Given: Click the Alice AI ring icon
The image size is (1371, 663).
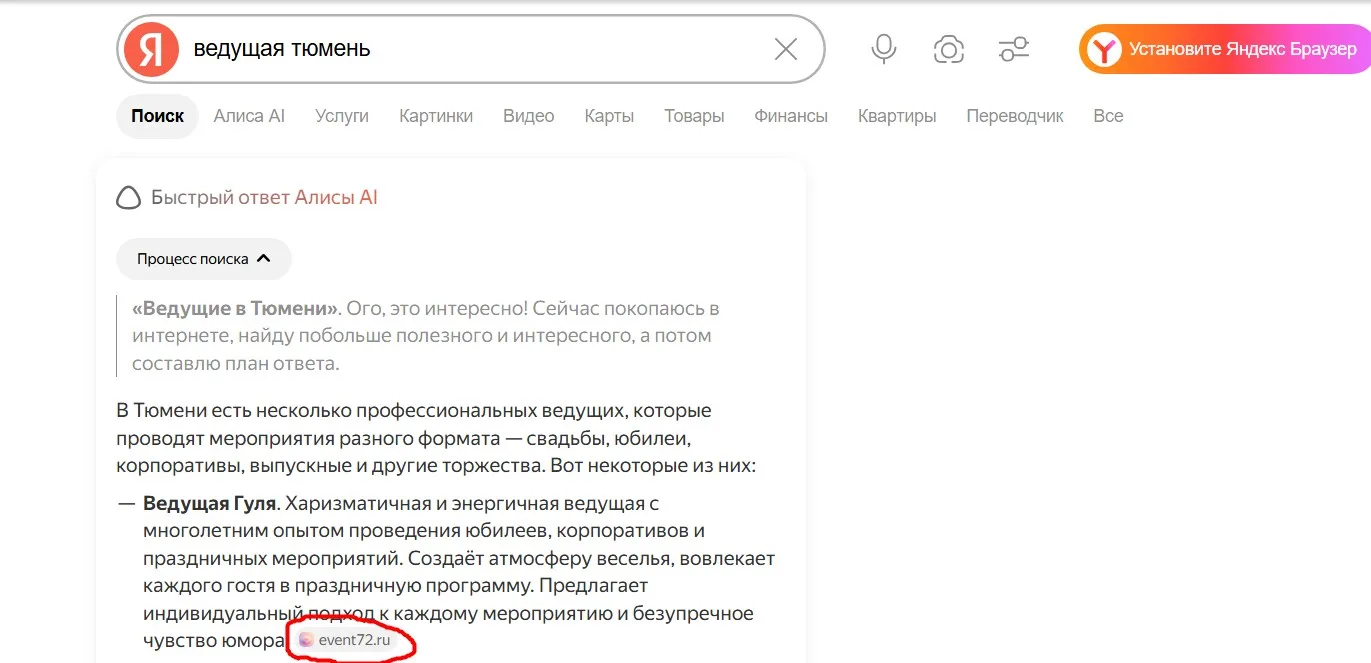Looking at the screenshot, I should [x=128, y=198].
